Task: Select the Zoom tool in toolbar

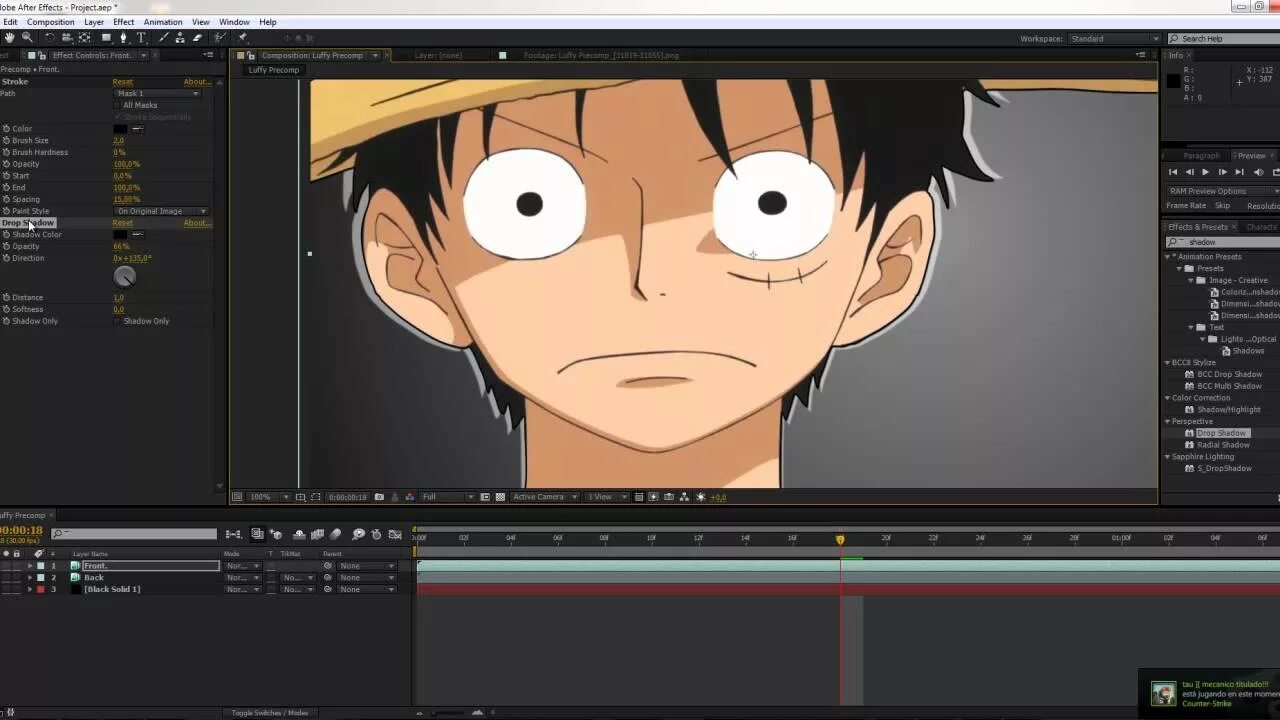Action: (27, 38)
